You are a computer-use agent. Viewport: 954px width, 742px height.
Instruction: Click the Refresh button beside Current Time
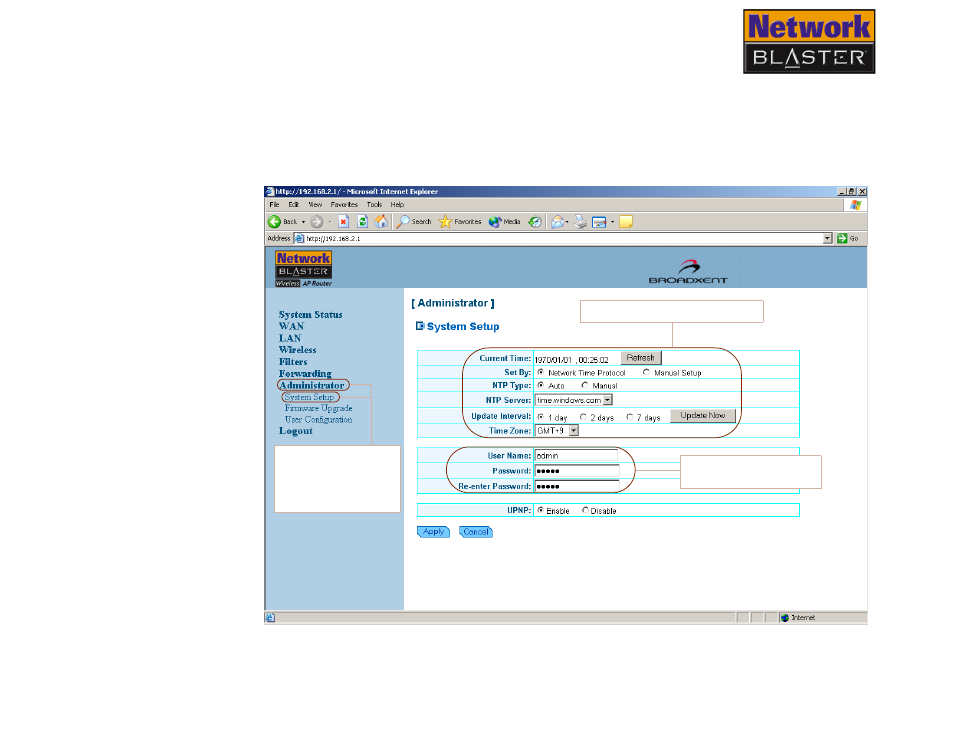click(x=641, y=358)
